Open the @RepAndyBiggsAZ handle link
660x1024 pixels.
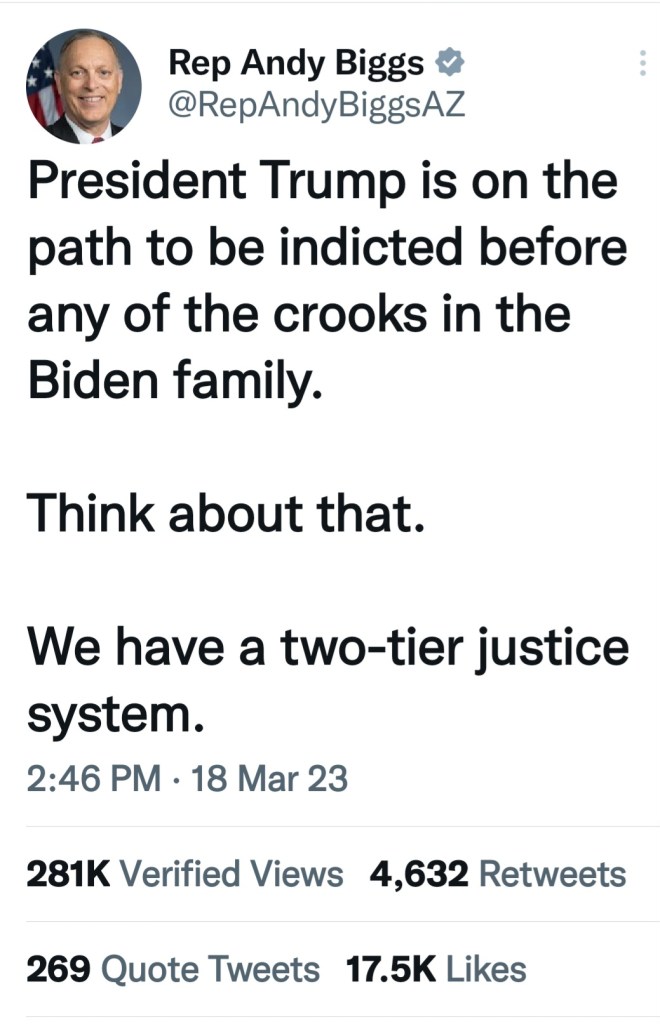(x=318, y=104)
